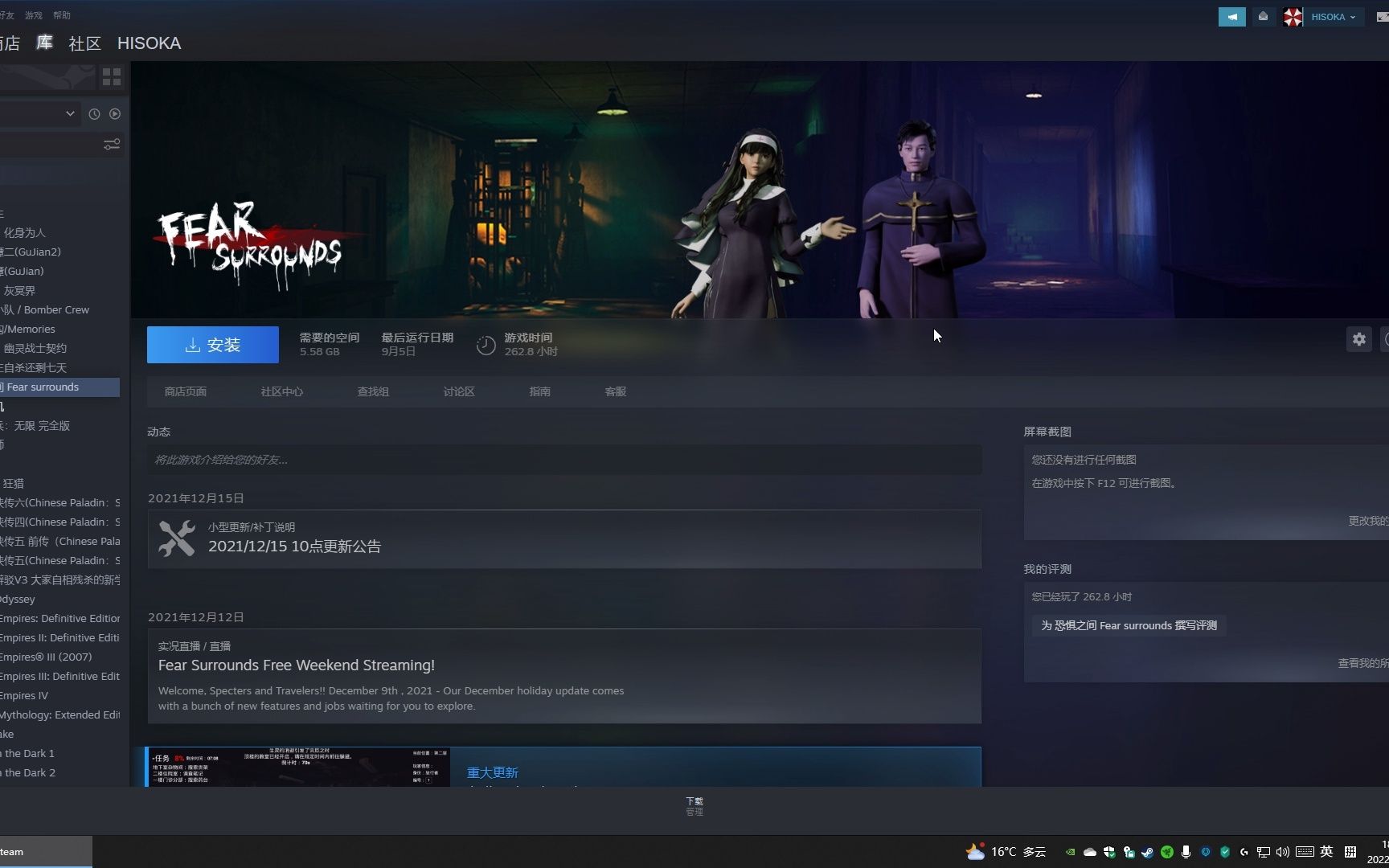Click the wrench patch-notes icon
1389x868 pixels.
177,538
